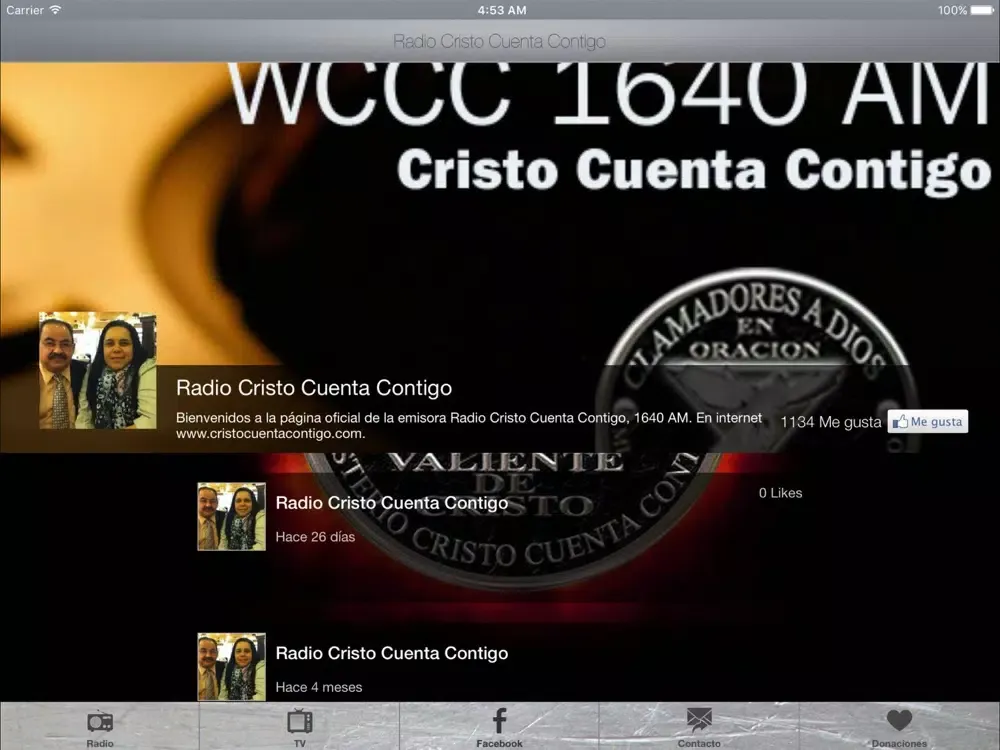
Task: Tap the WCCC 1640 AM banner heading
Action: [611, 93]
